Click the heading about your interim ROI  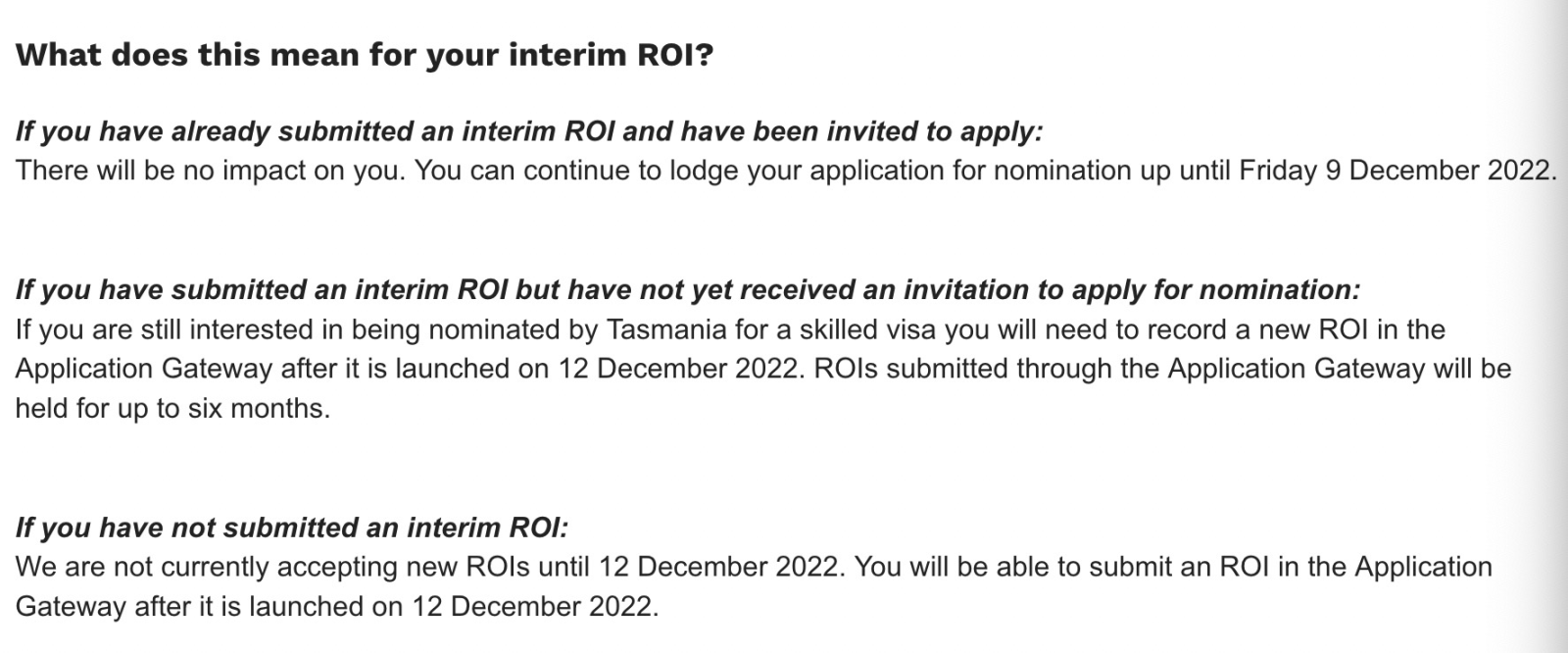364,55
